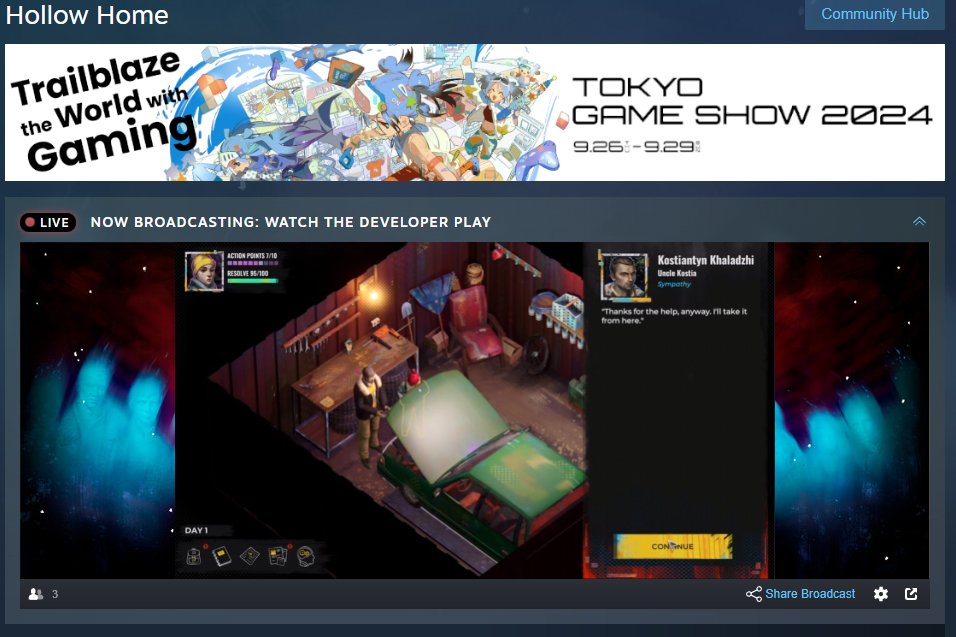Click the head-profile thoughts icon in the game
The height and width of the screenshot is (637, 956).
(x=305, y=556)
